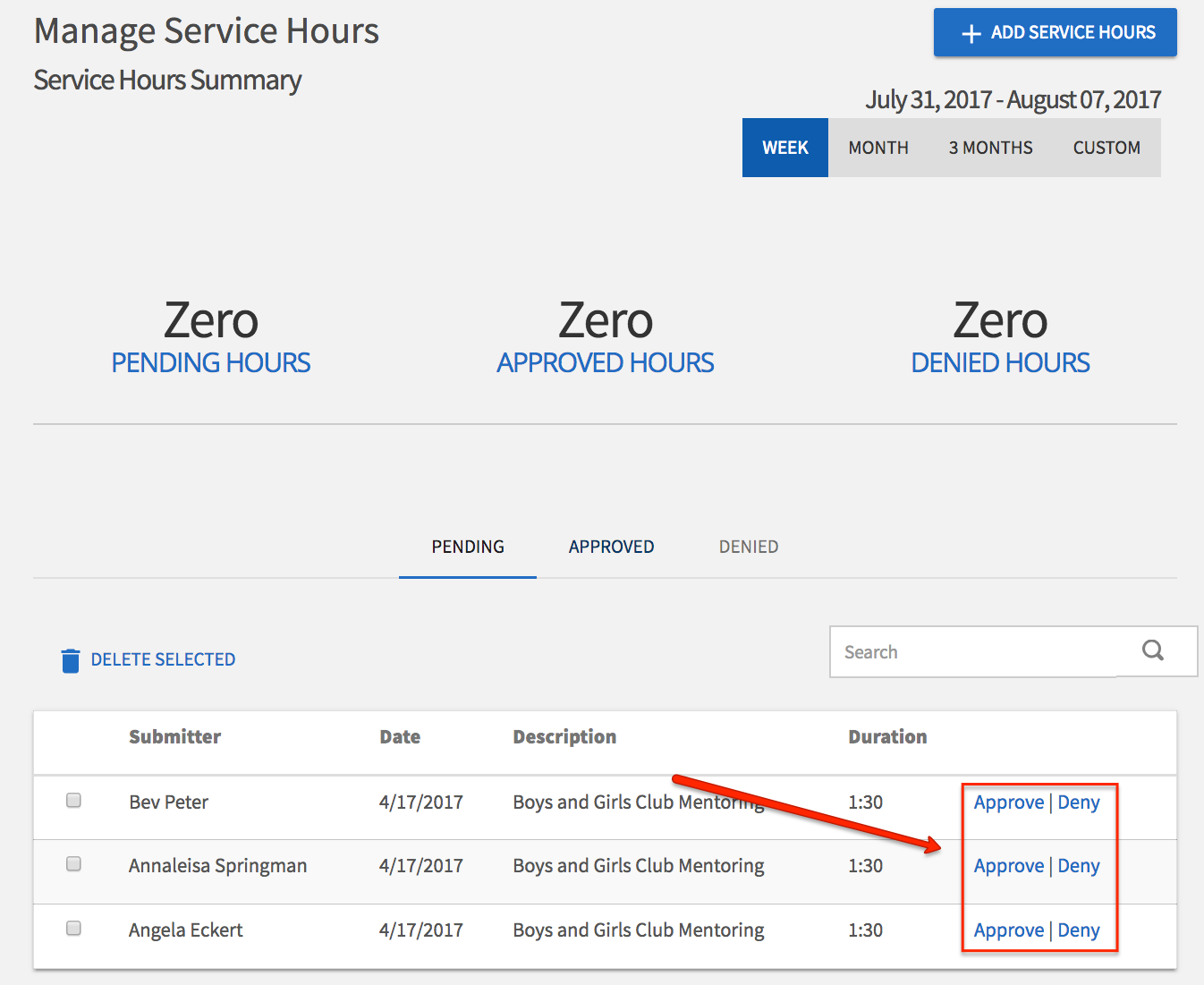Screen dimensions: 1204x985
Task: Click the magnifying glass search icon
Action: tap(1153, 650)
